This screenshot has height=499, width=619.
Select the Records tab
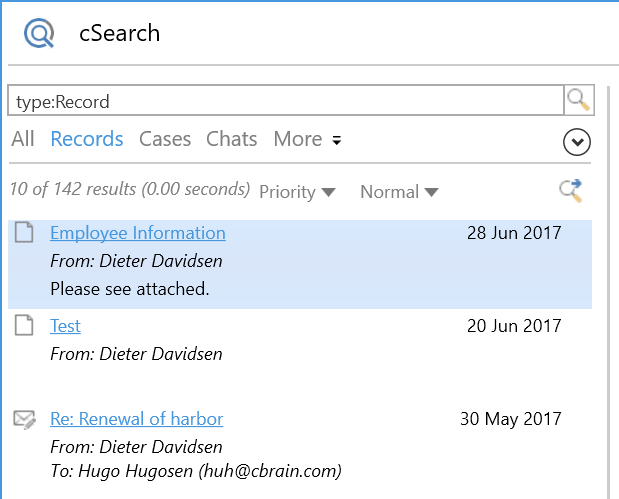87,140
